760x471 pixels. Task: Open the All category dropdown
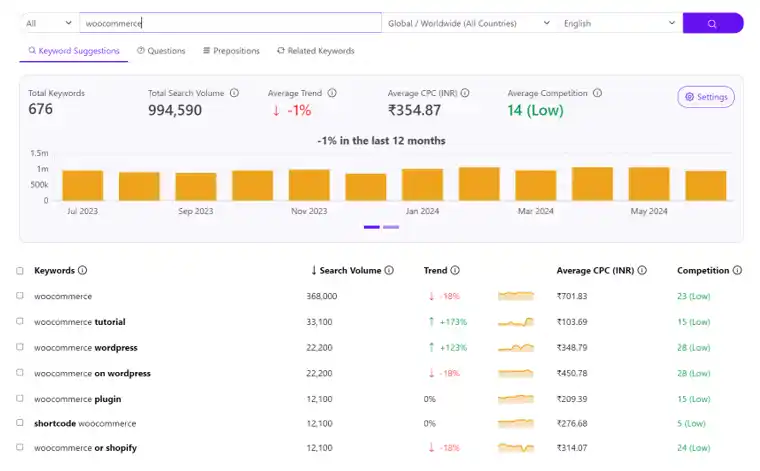point(48,23)
